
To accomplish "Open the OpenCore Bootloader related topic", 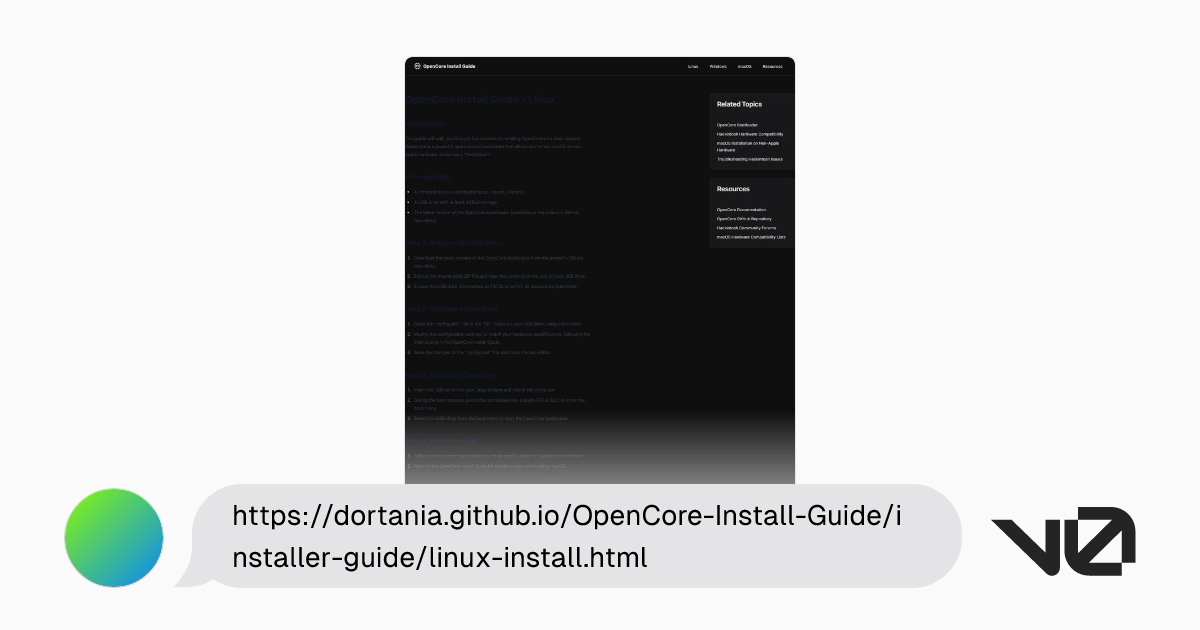I will 737,125.
